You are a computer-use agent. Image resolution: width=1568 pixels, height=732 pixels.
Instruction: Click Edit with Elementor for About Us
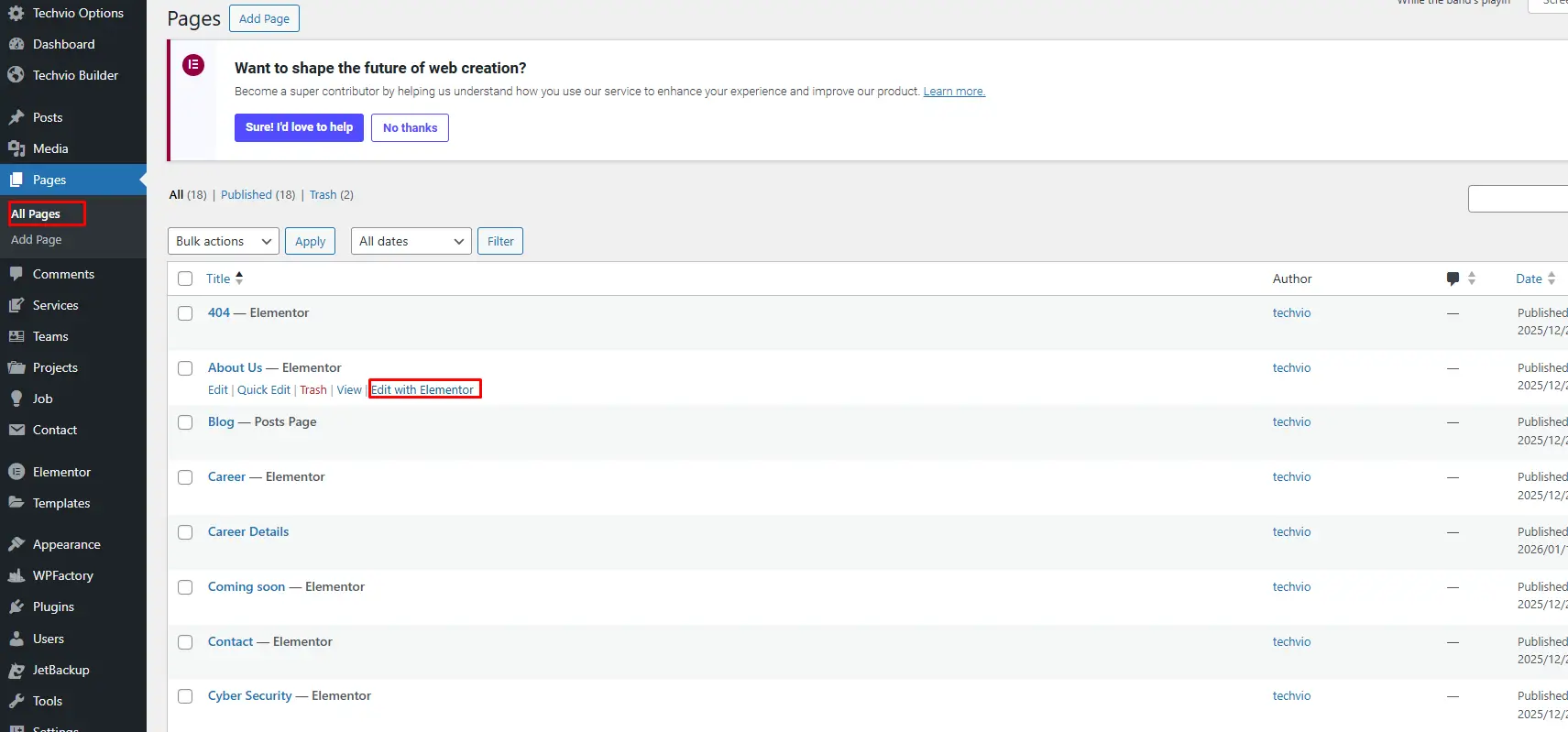tap(422, 389)
